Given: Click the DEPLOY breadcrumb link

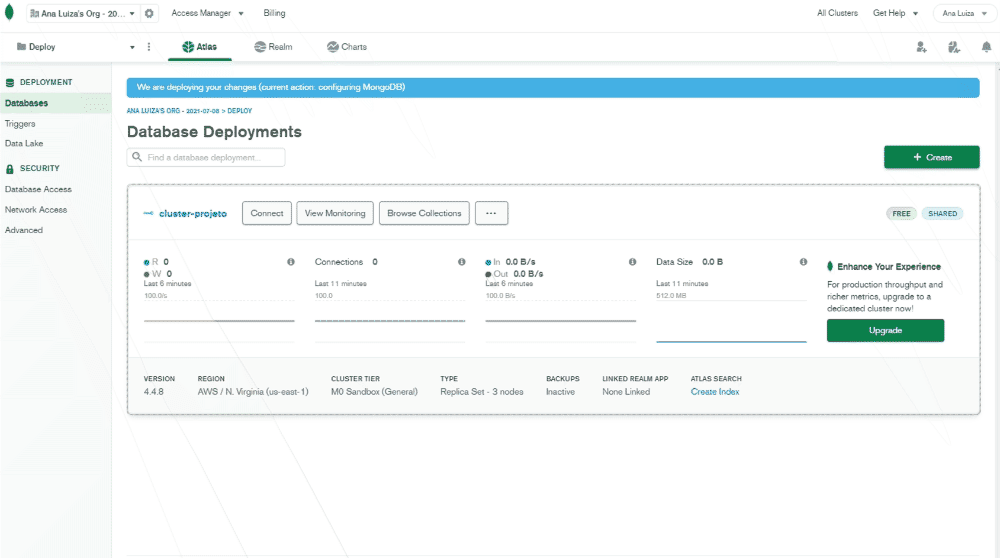Looking at the screenshot, I should [240, 111].
